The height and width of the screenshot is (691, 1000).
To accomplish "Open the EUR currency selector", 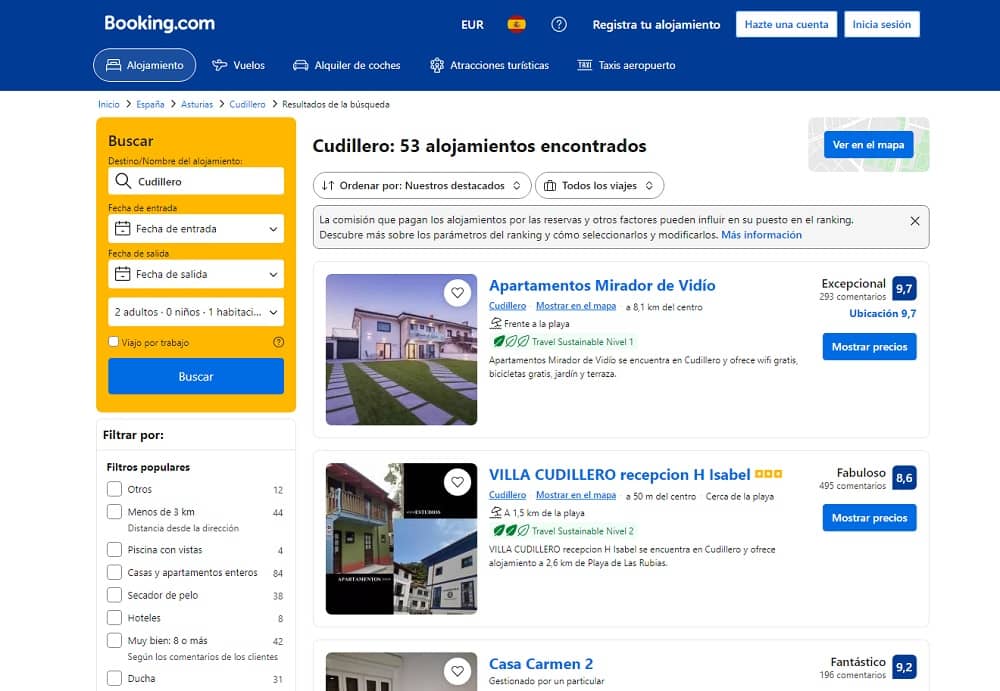I will [472, 25].
